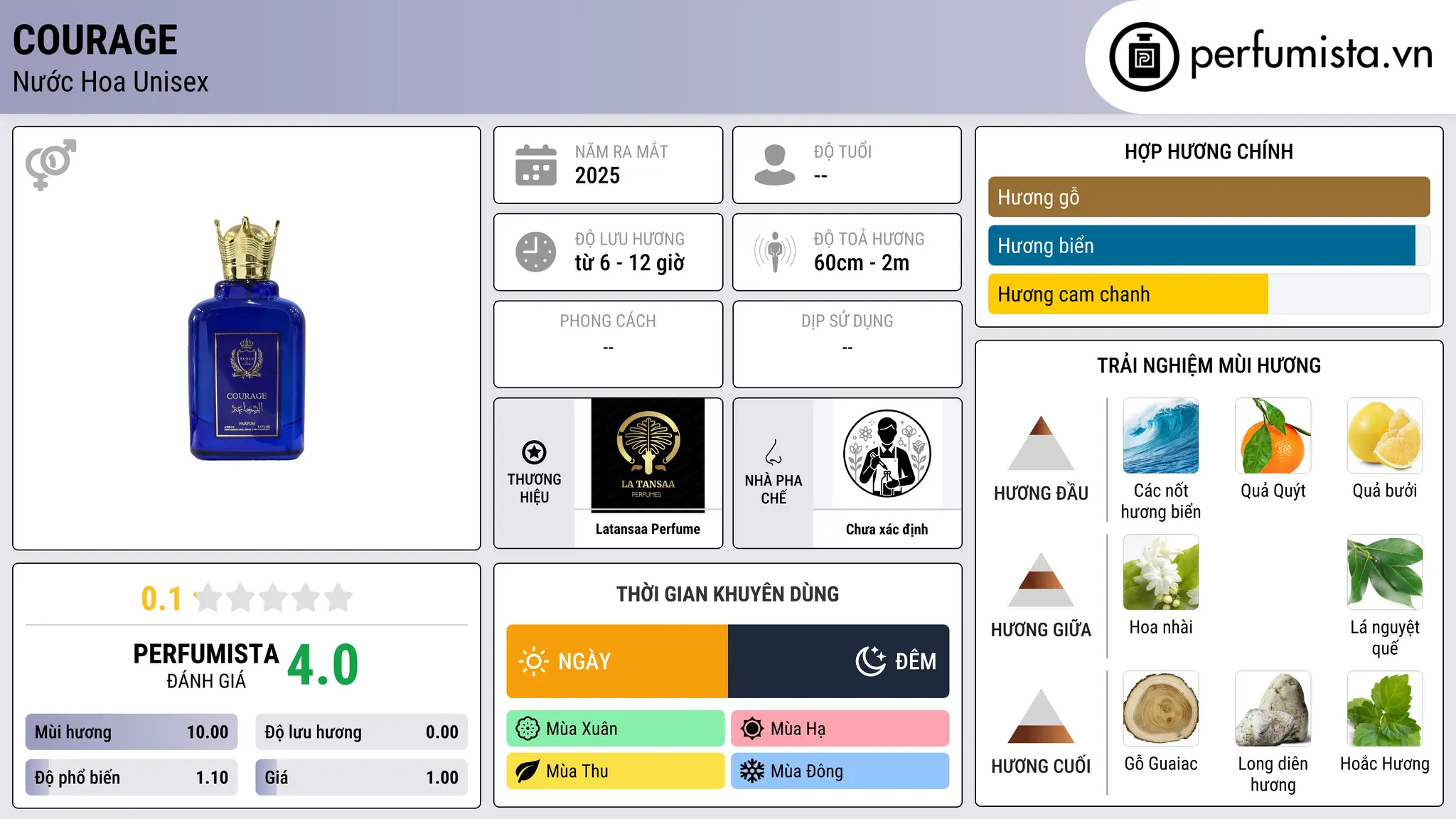Image resolution: width=1456 pixels, height=819 pixels.
Task: Click the Hợp hương chính heading
Action: pyautogui.click(x=1209, y=151)
